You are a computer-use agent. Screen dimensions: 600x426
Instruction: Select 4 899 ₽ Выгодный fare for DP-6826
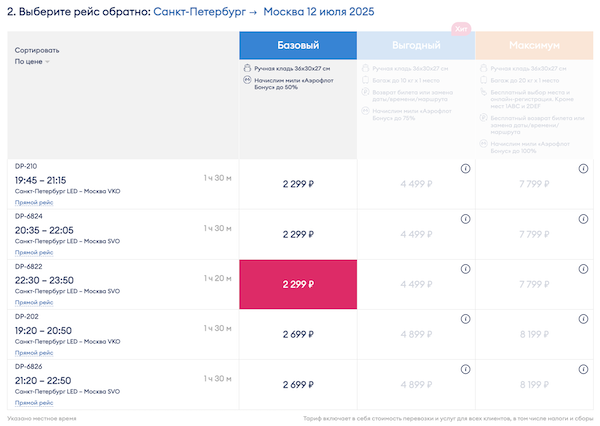pyautogui.click(x=415, y=384)
